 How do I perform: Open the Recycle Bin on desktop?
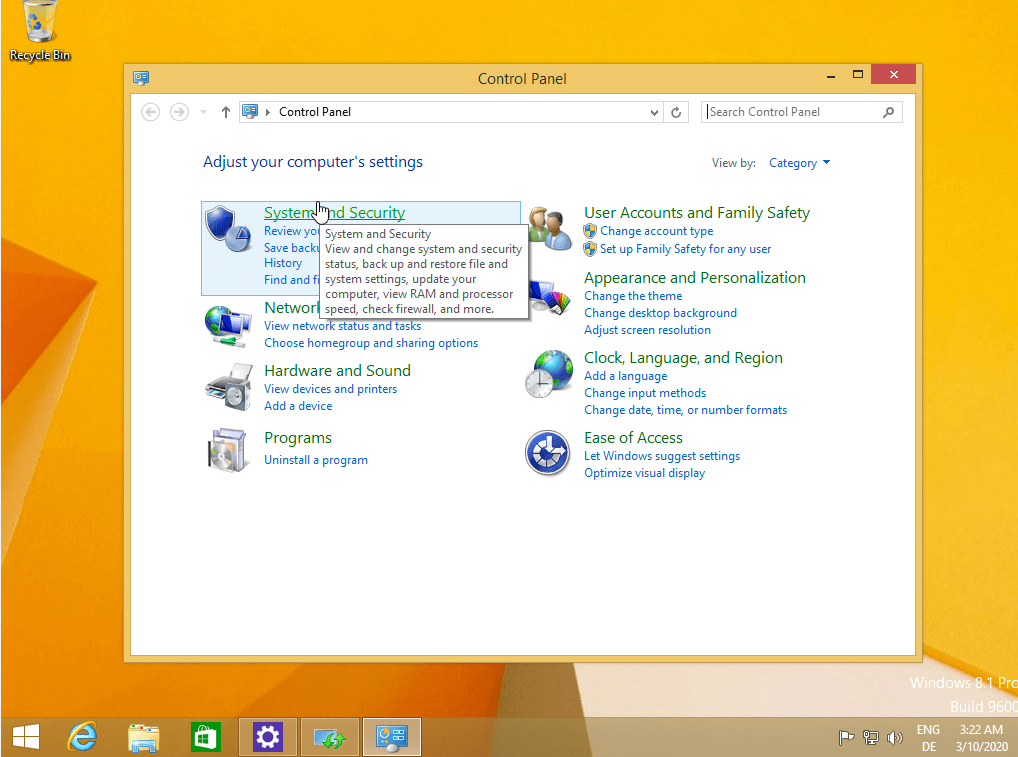click(x=40, y=31)
